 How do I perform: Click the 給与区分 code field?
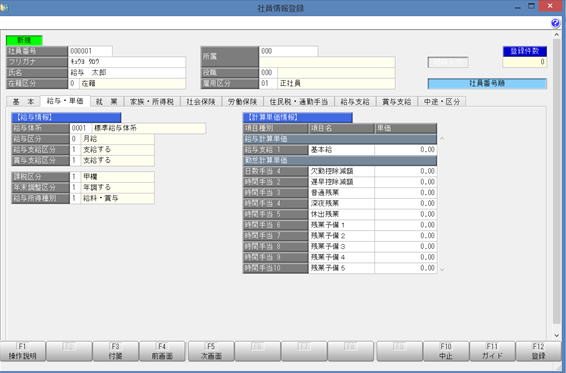(75, 139)
